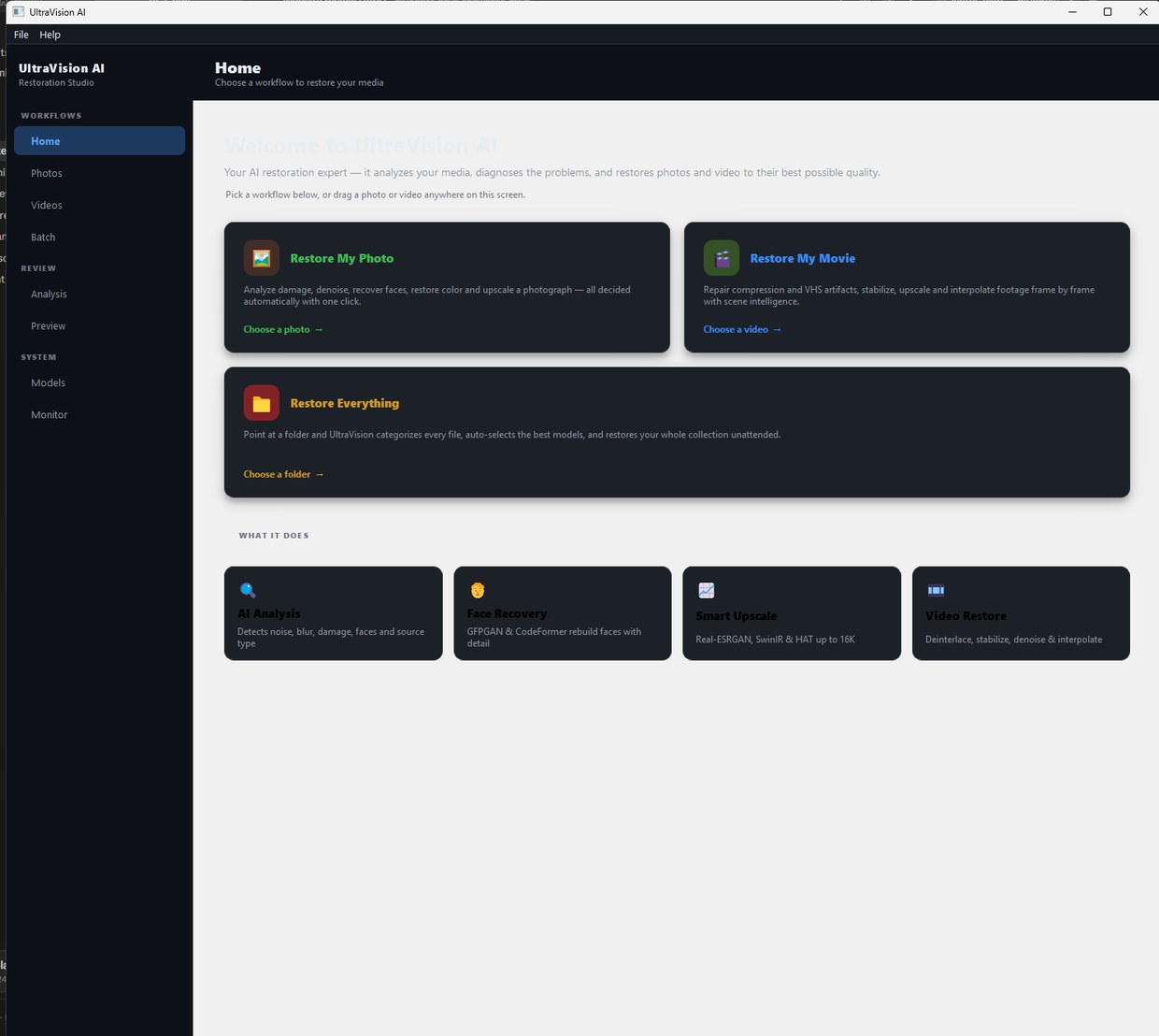Click the Smart Upscale chart icon
This screenshot has width=1159, height=1036.
tap(707, 590)
